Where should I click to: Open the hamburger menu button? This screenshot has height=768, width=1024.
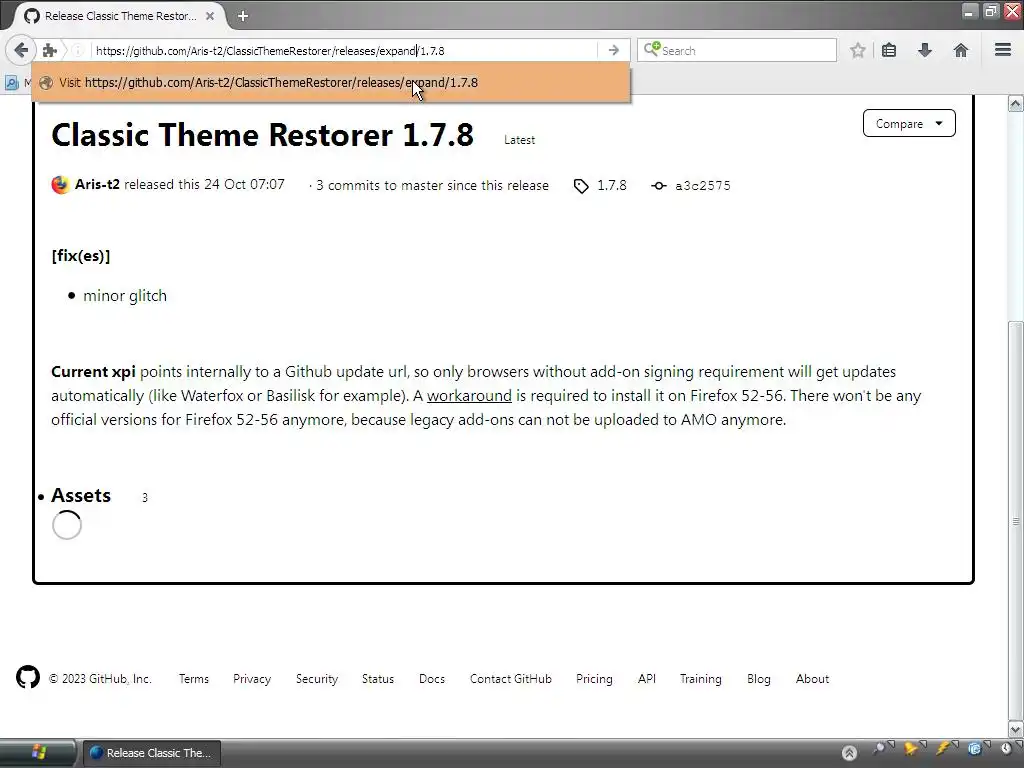point(1003,50)
